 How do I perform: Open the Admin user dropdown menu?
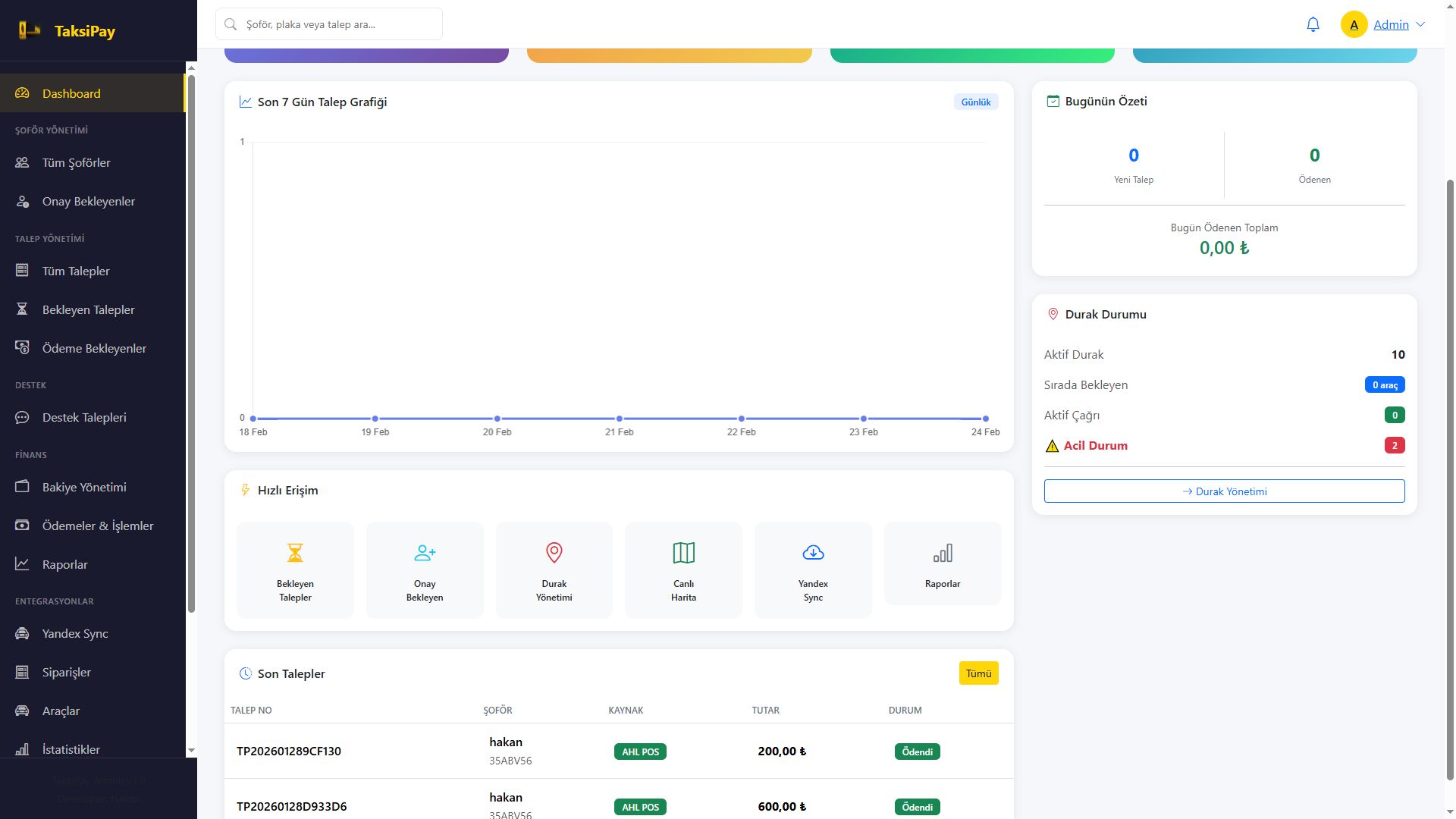1390,24
